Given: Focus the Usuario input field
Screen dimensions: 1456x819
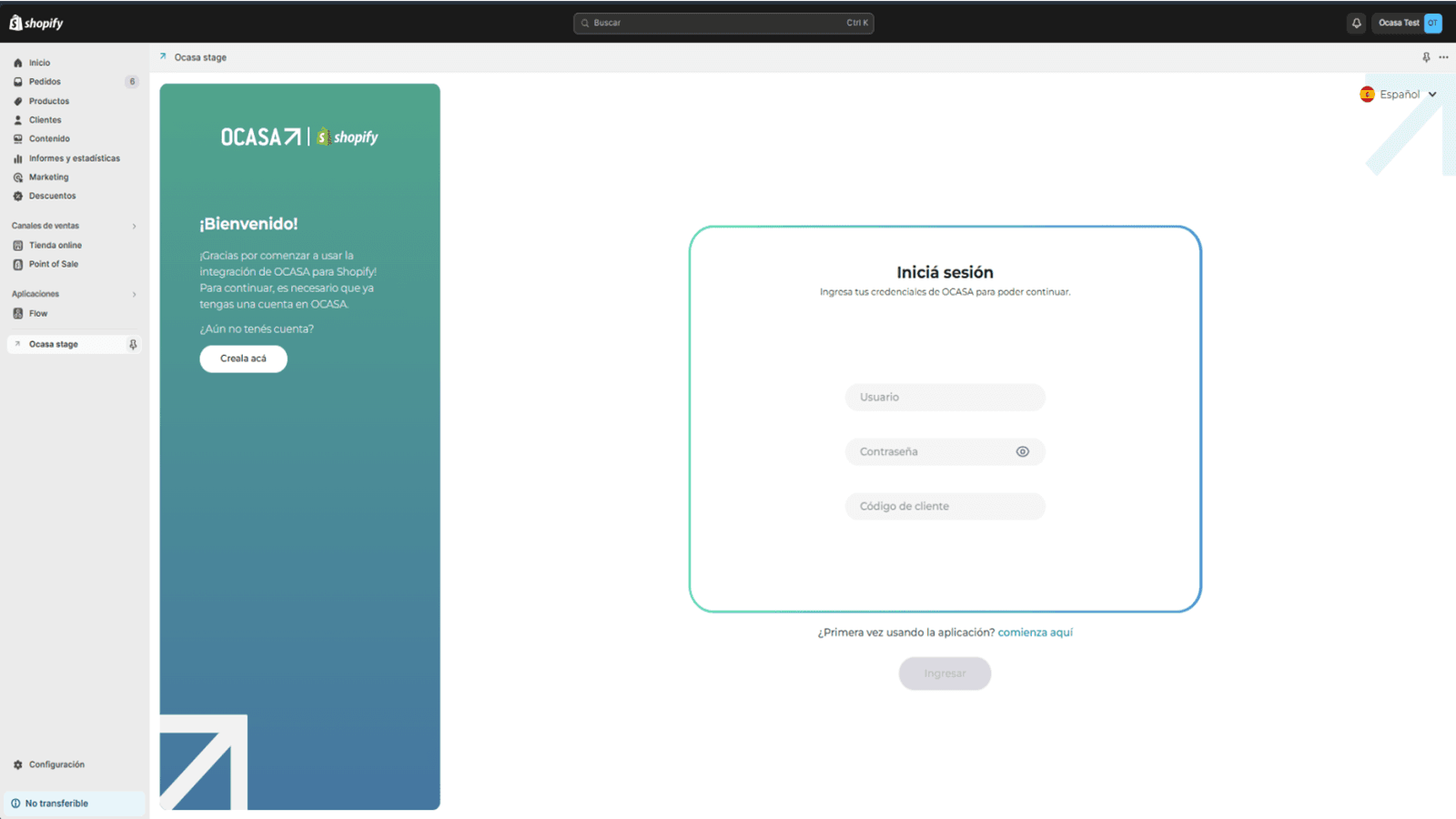Looking at the screenshot, I should [945, 397].
